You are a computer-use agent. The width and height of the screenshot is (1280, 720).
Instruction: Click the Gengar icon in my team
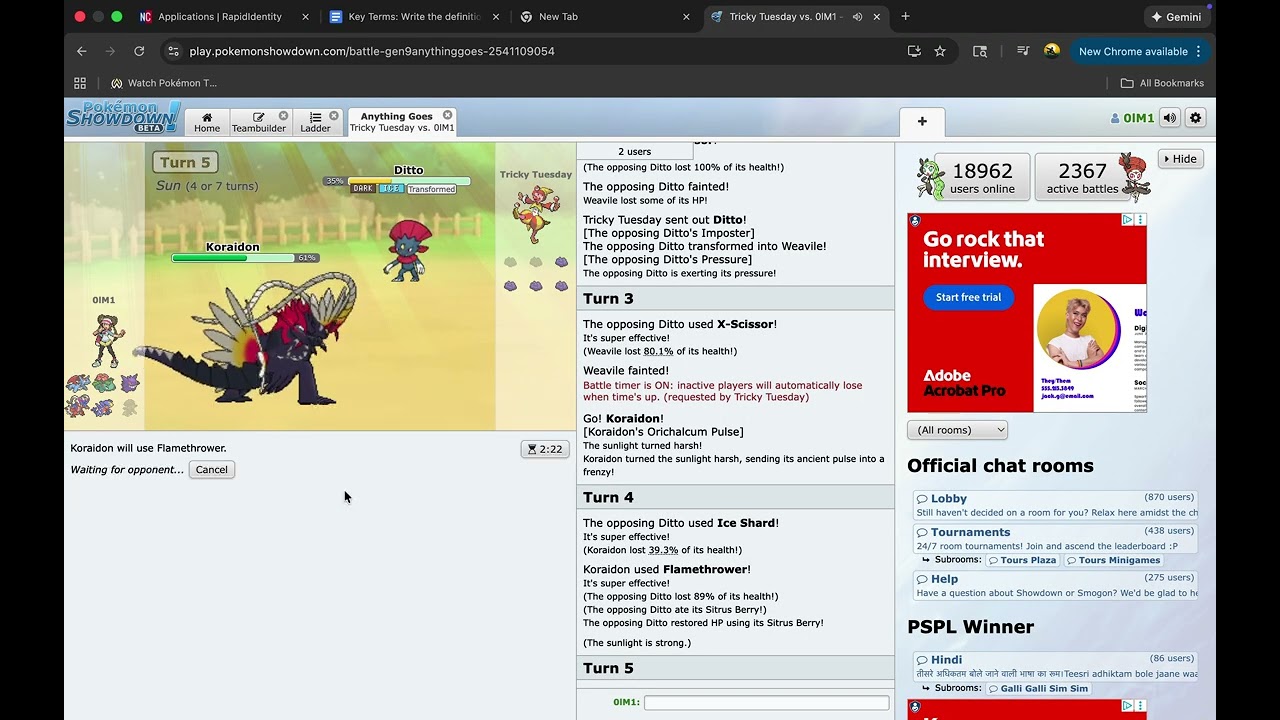point(130,383)
